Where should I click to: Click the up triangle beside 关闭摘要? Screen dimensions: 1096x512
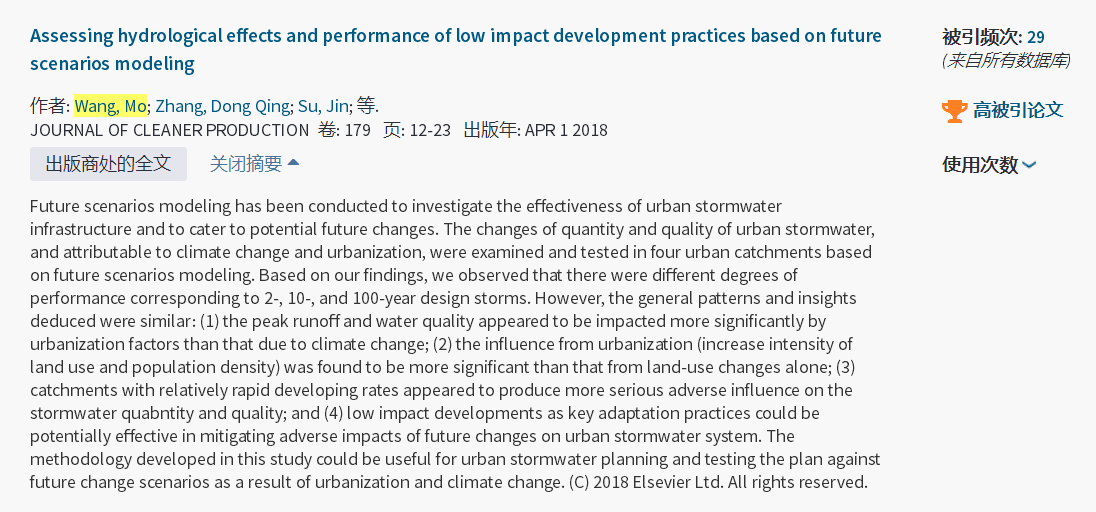(293, 163)
